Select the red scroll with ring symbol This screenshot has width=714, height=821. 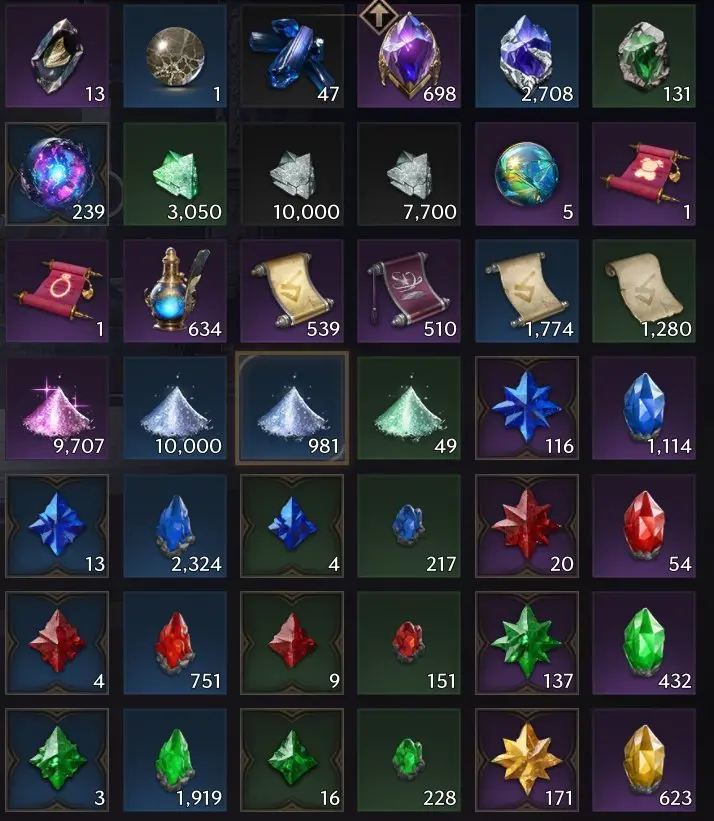[x=57, y=291]
